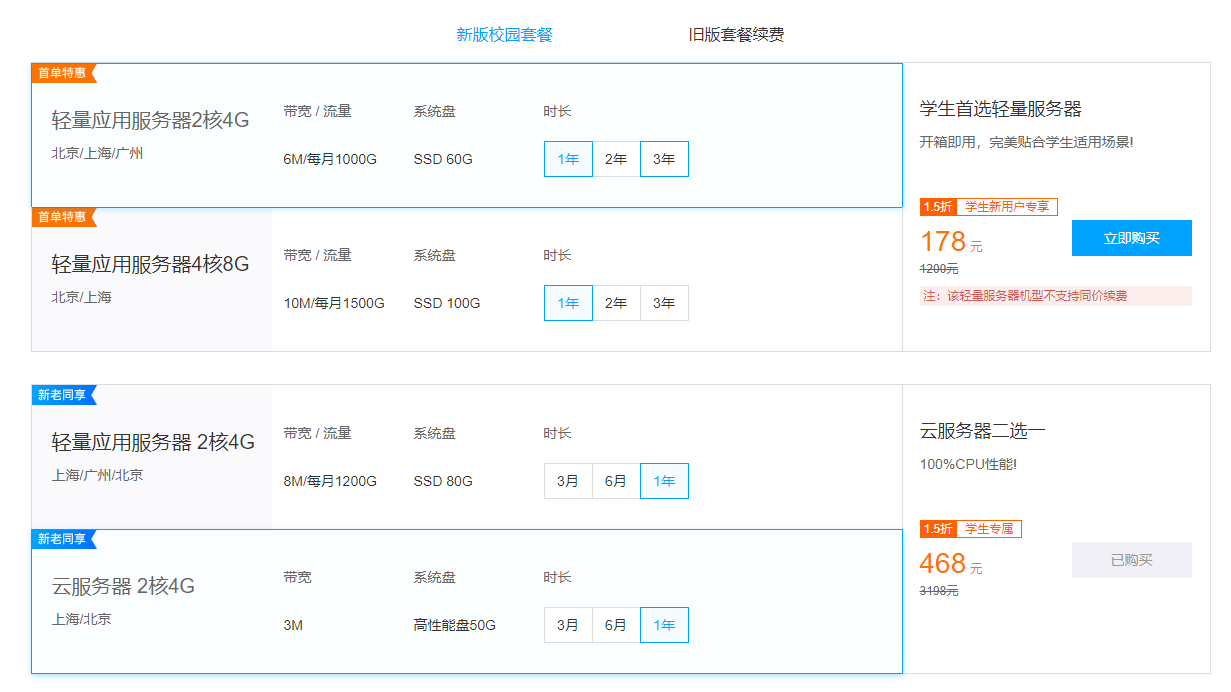The height and width of the screenshot is (692, 1231).
Task: Click the 新老同享 badge on the 云服务器 card
Action: pyautogui.click(x=63, y=539)
